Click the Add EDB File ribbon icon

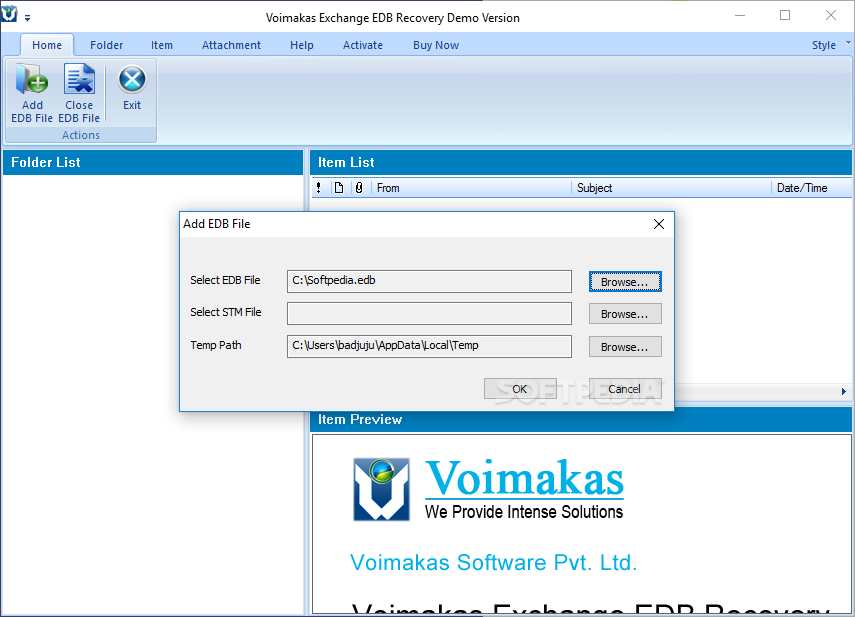tap(32, 93)
